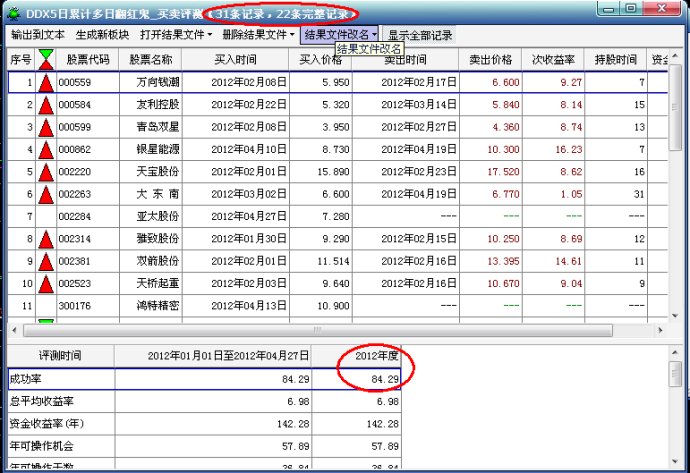Click red triangle icon for 雅致股份 row
The height and width of the screenshot is (473, 690).
[46, 239]
